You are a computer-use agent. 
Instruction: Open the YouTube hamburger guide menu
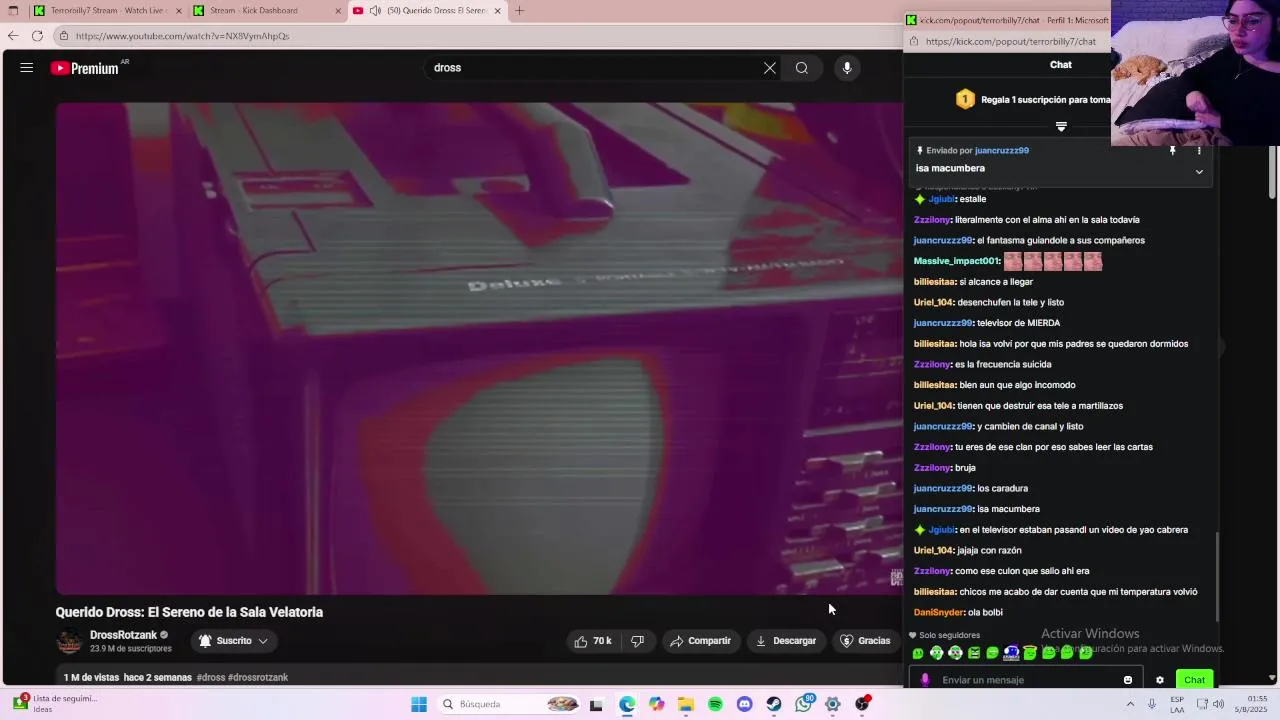(x=27, y=68)
